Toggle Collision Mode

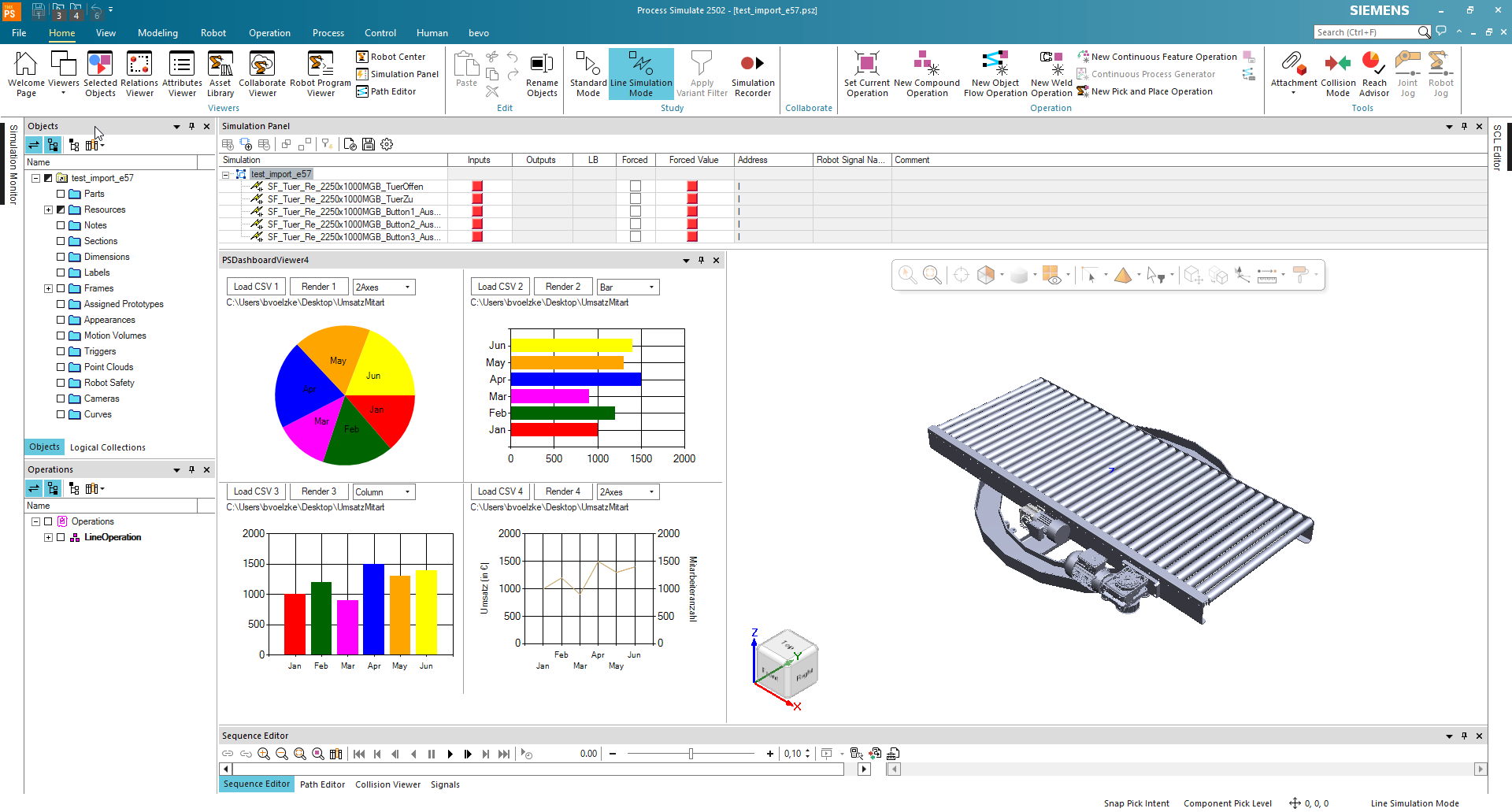pyautogui.click(x=1338, y=74)
